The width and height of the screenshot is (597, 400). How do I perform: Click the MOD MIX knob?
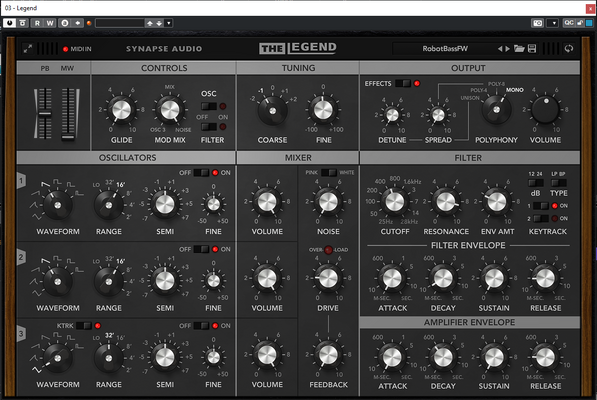[170, 110]
